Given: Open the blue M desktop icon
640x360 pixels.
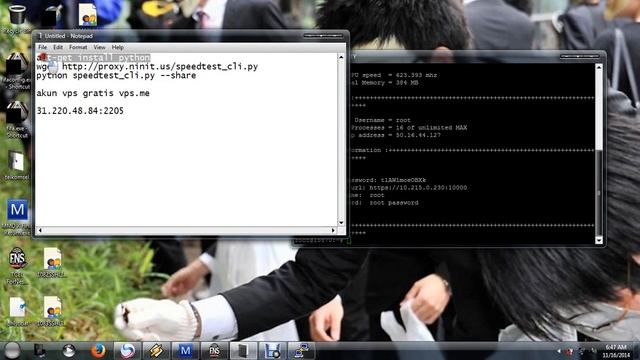Looking at the screenshot, I should point(17,216).
